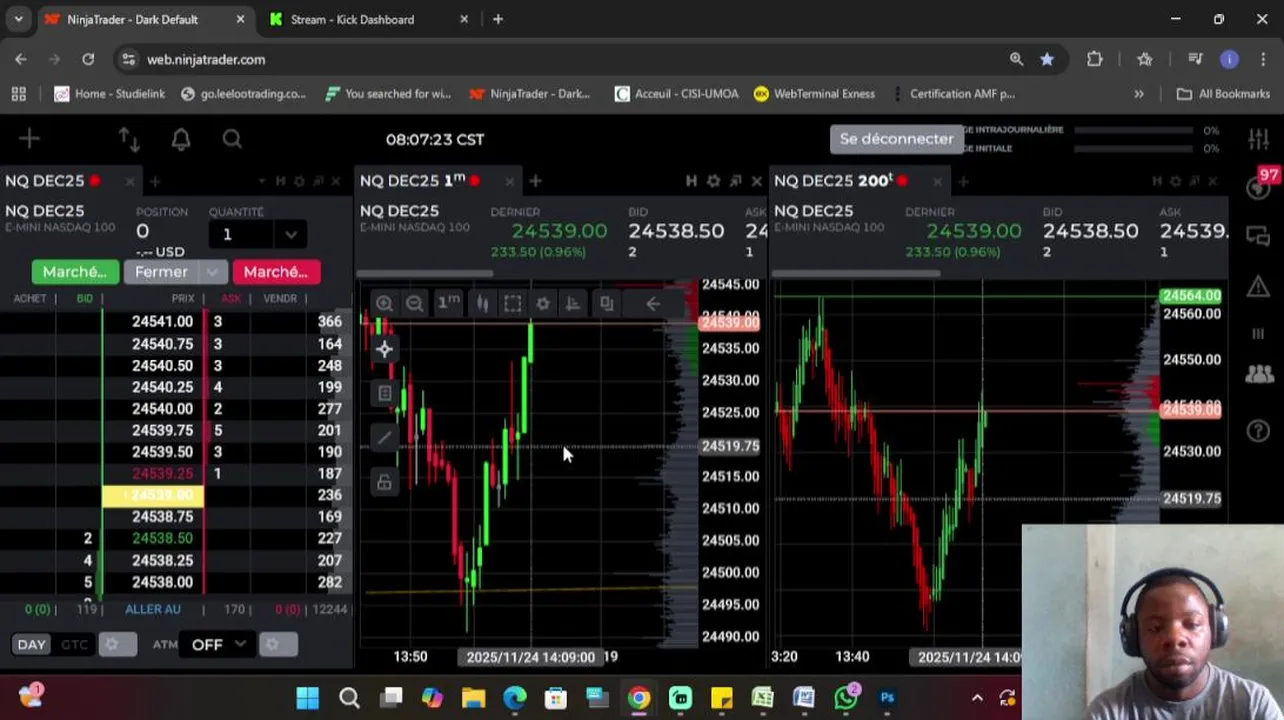This screenshot has width=1284, height=720.
Task: Open the orders up-down arrows icon
Action: pyautogui.click(x=129, y=139)
